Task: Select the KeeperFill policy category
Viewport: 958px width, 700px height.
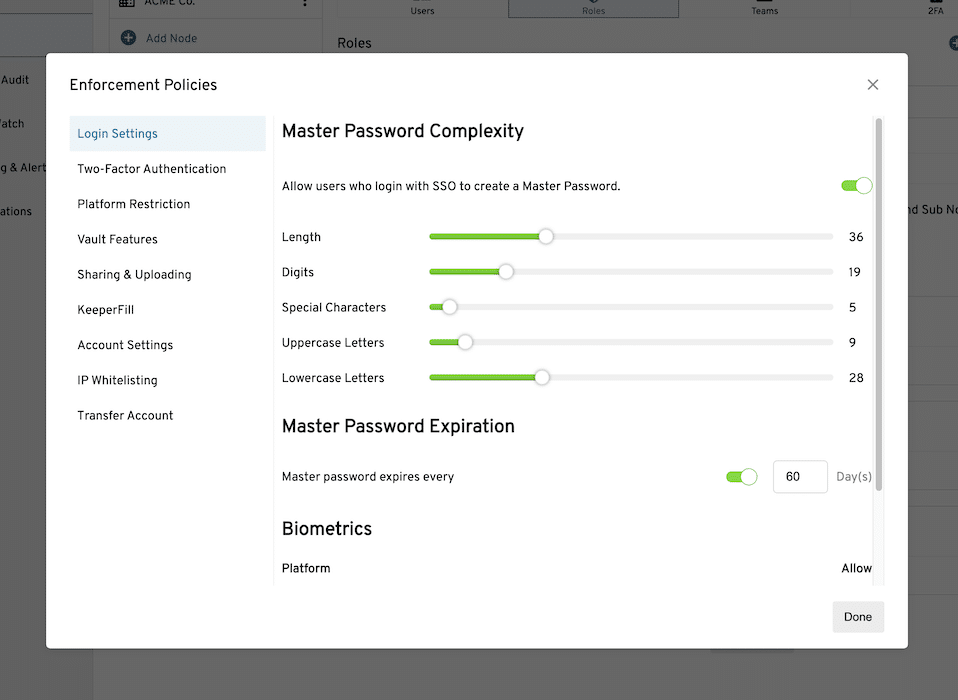Action: 106,310
